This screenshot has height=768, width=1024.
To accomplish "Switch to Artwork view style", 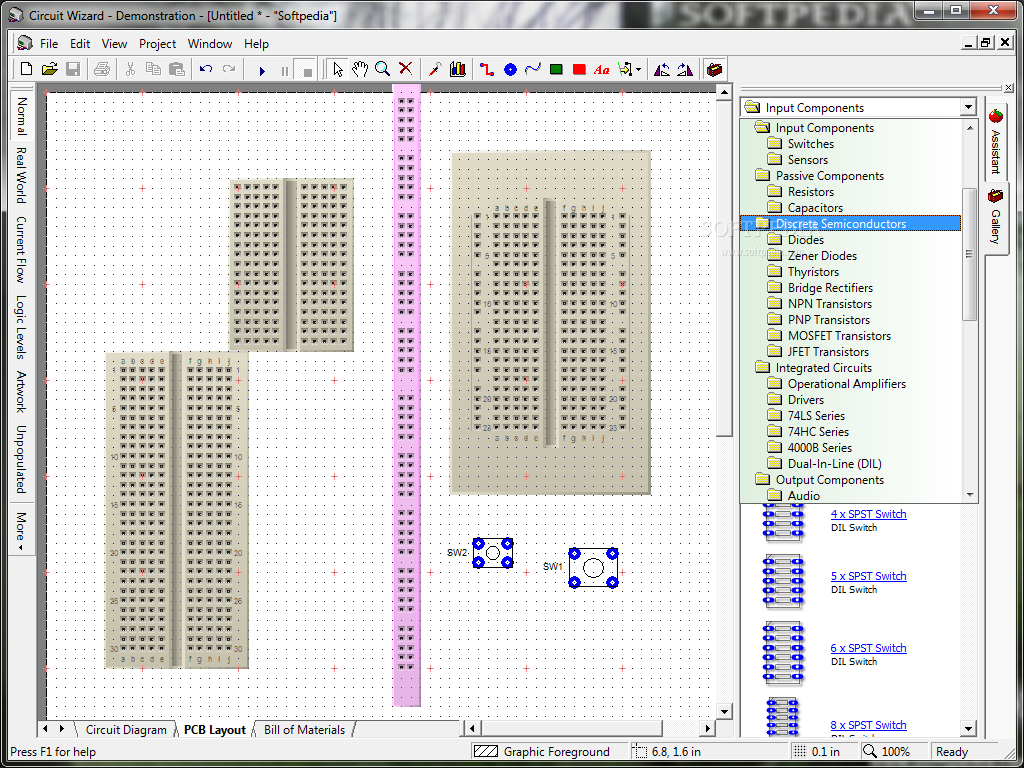I will (x=21, y=392).
